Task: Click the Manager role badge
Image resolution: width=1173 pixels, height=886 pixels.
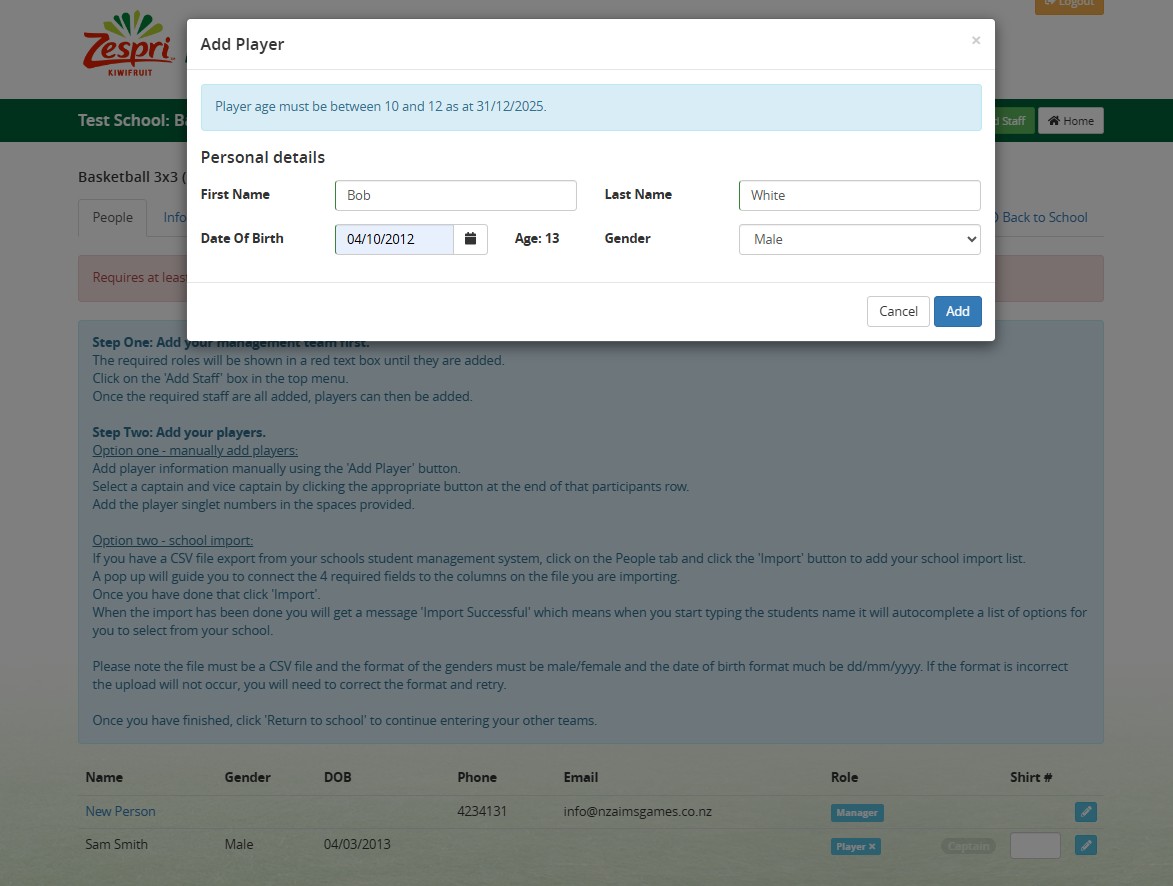Action: coord(857,813)
